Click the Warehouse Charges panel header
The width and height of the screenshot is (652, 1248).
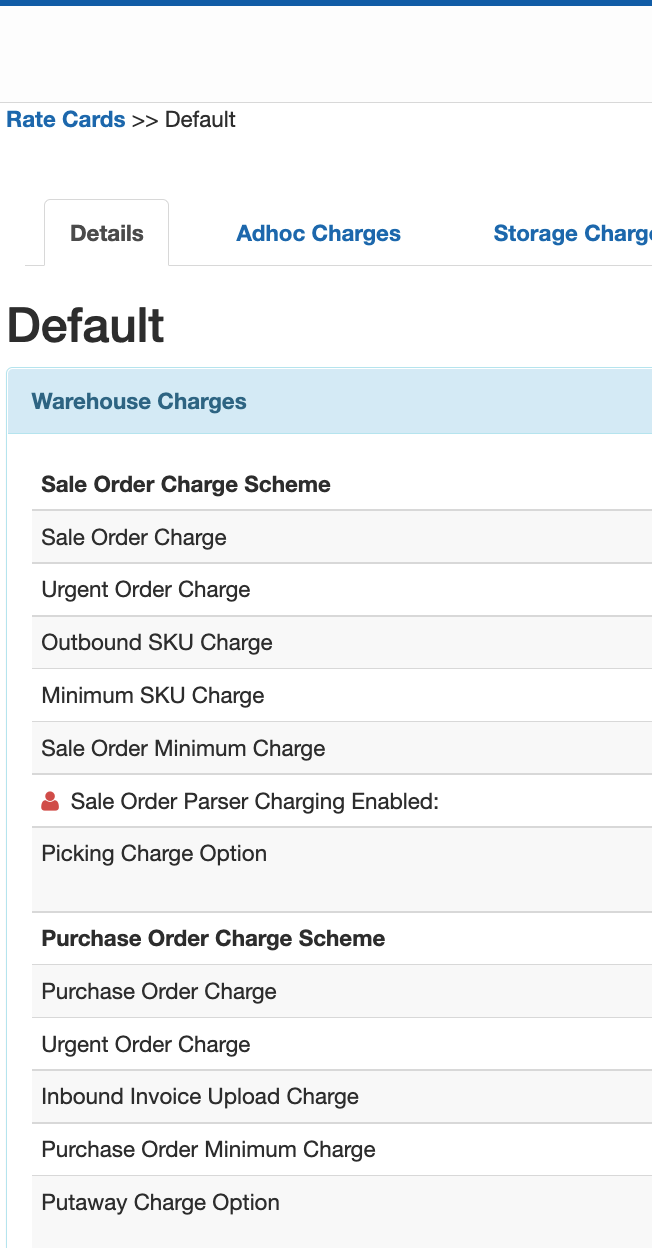(139, 402)
